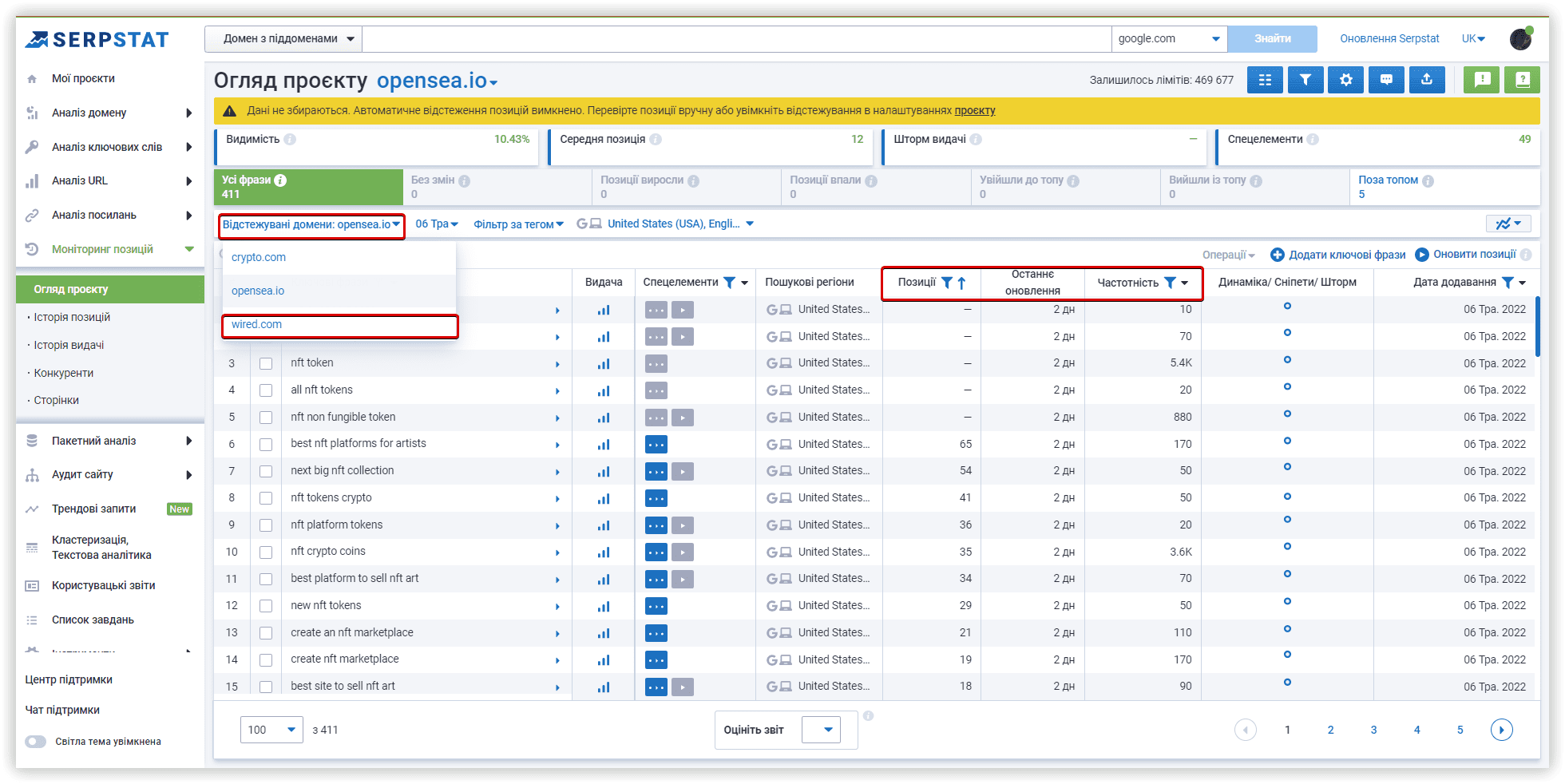Click the Знайти search button
This screenshot has height=784, width=1565.
1272,38
